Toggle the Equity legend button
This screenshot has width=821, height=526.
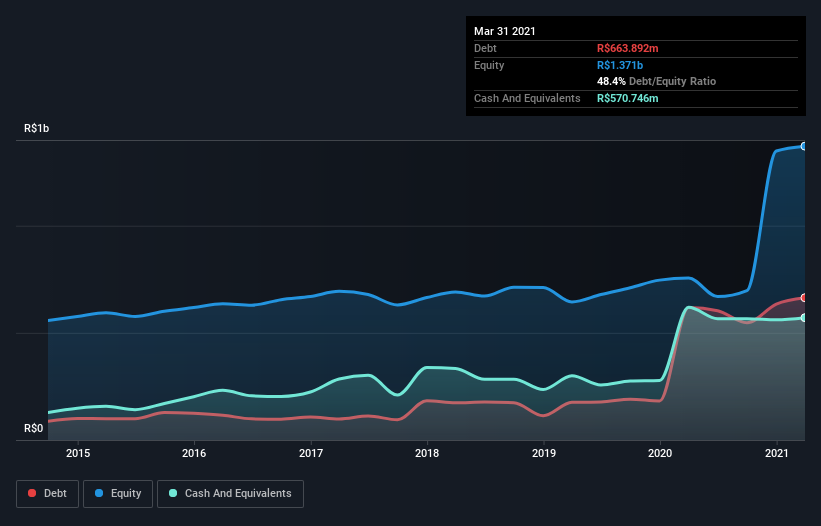118,494
